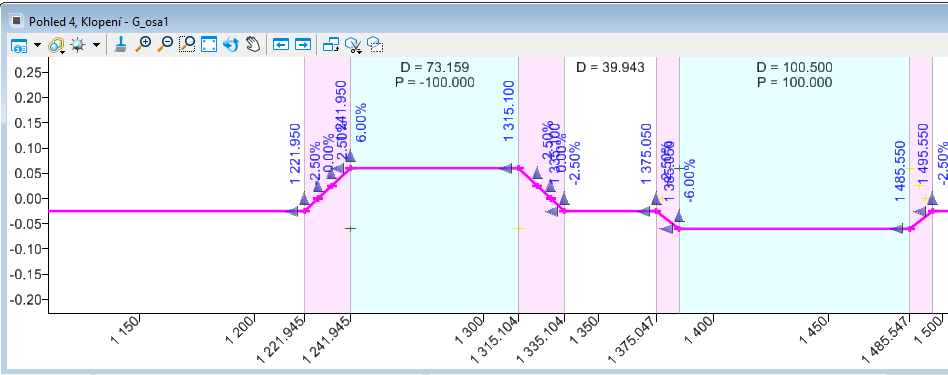Select the 'P = 100.000' label

pos(794,82)
